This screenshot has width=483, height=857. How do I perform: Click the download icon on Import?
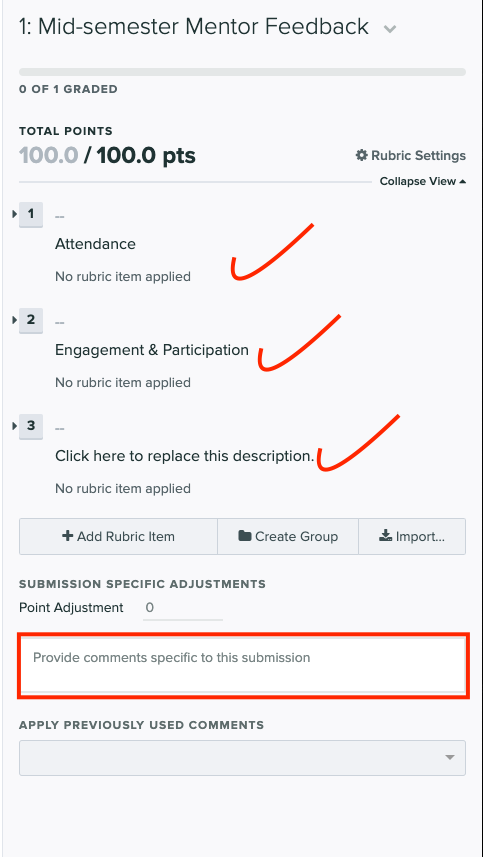[x=385, y=536]
